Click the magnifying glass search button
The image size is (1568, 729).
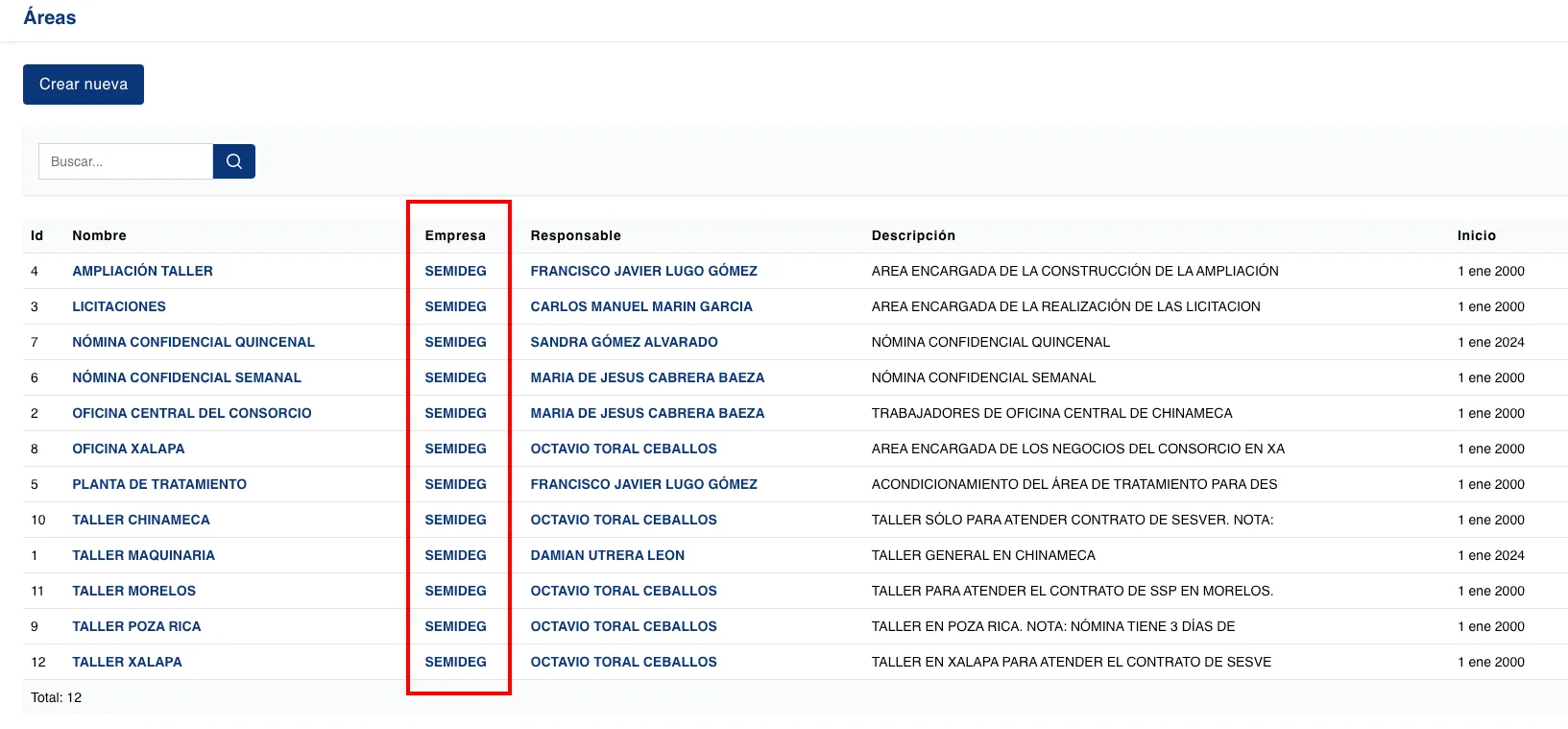[233, 161]
